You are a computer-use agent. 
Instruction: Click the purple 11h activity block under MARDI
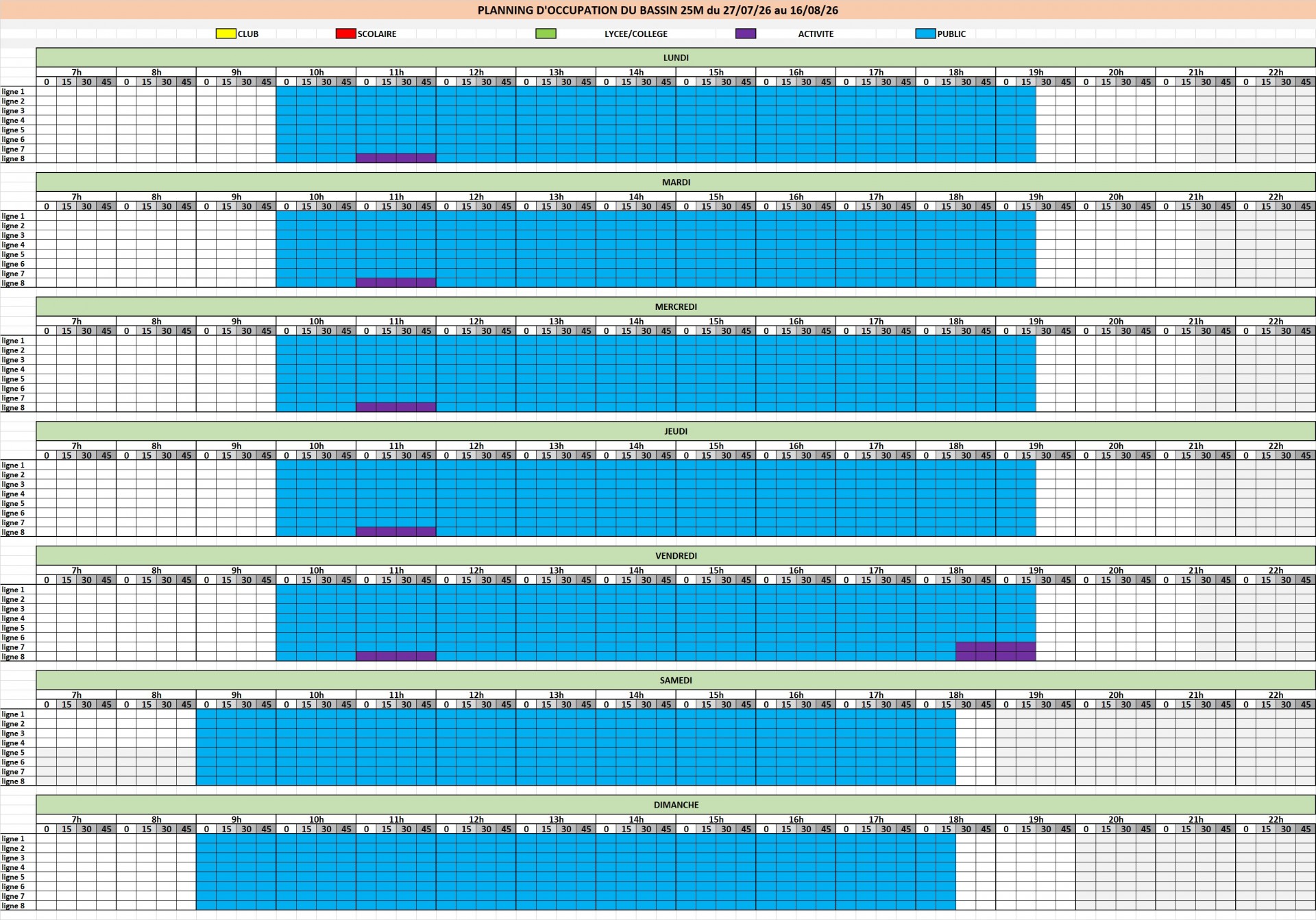pyautogui.click(x=396, y=282)
